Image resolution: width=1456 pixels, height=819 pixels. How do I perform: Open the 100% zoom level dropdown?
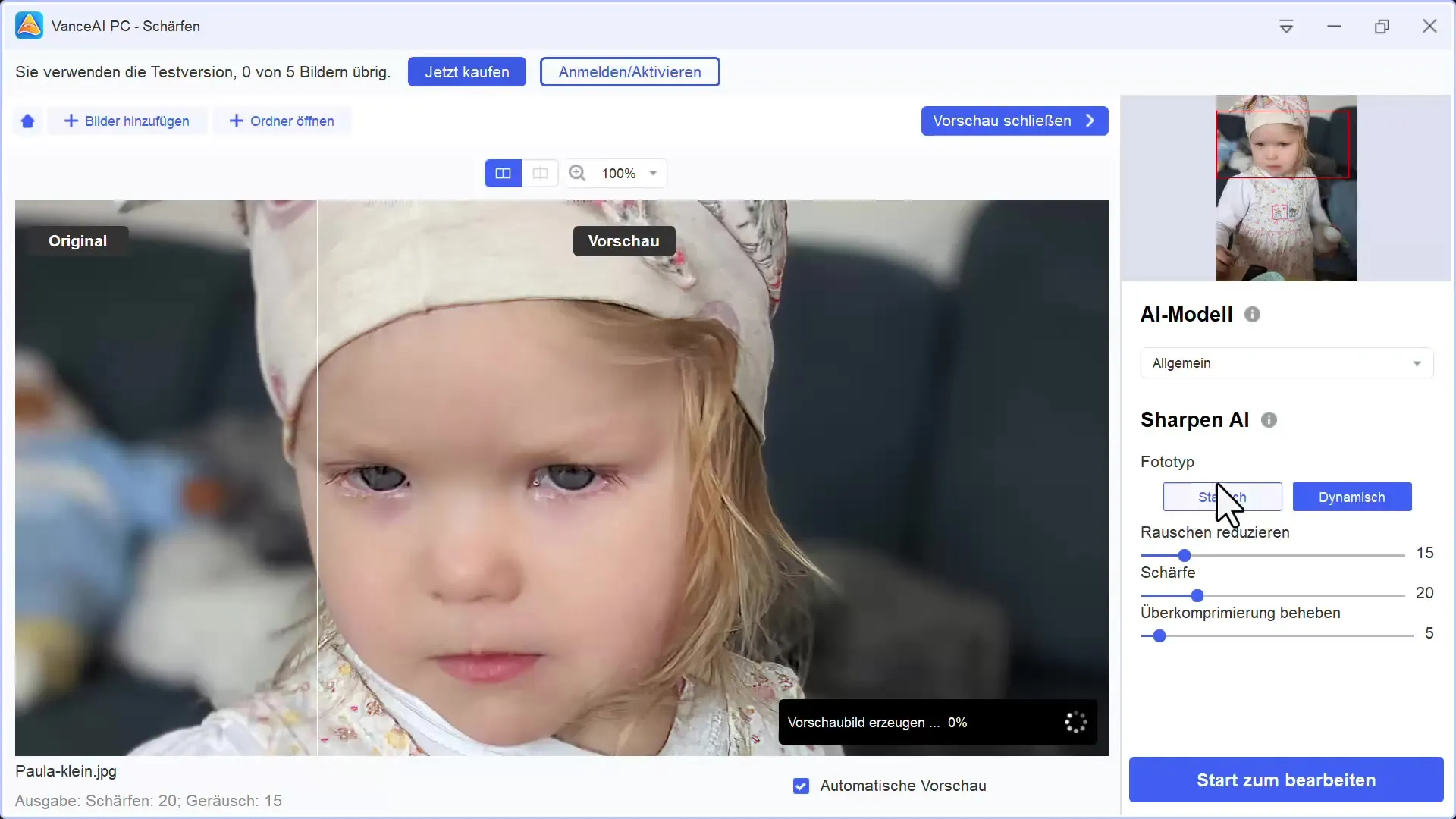pyautogui.click(x=633, y=174)
